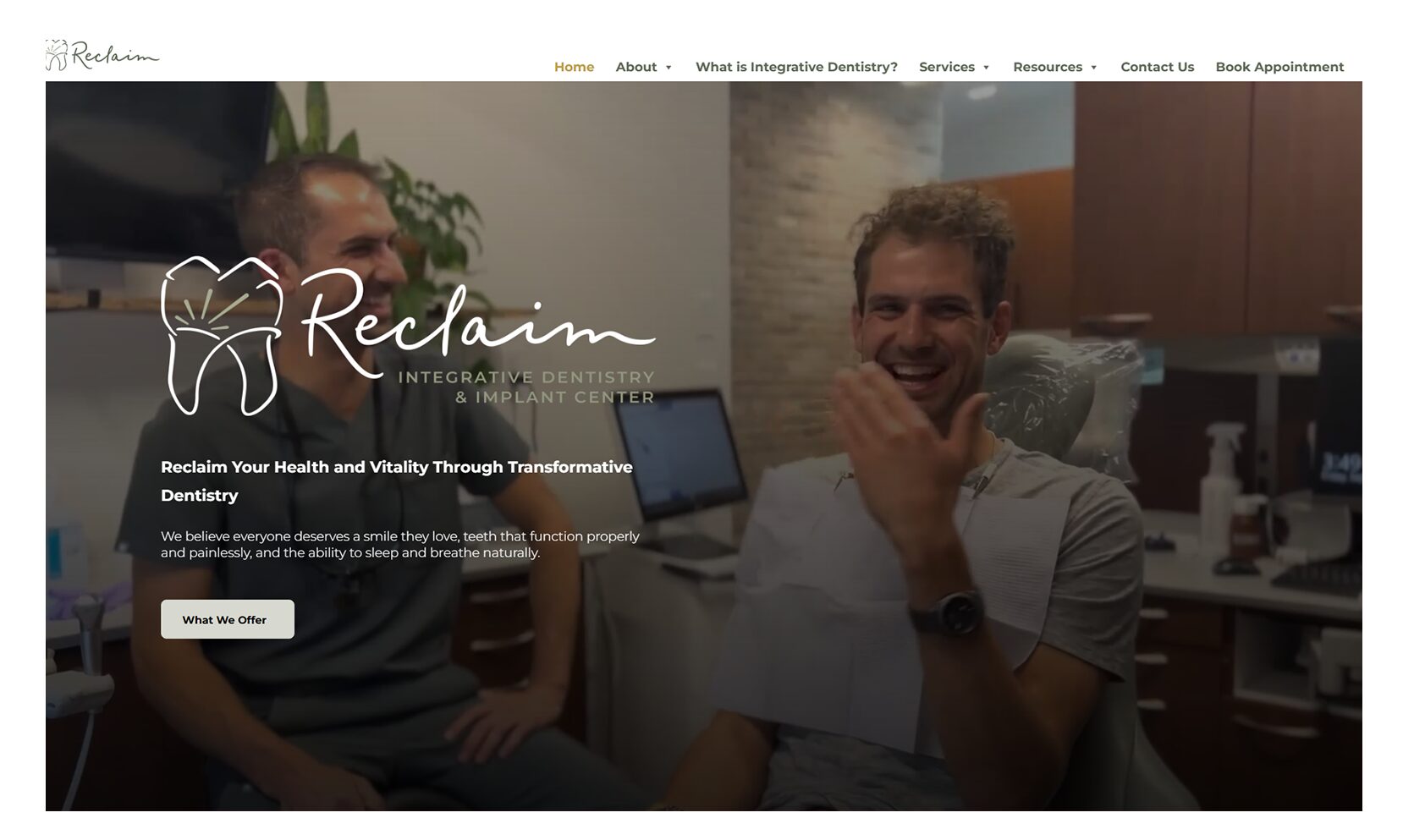The image size is (1403, 840).
Task: Click the paragraph starting We believe everyone deserves
Action: click(400, 544)
